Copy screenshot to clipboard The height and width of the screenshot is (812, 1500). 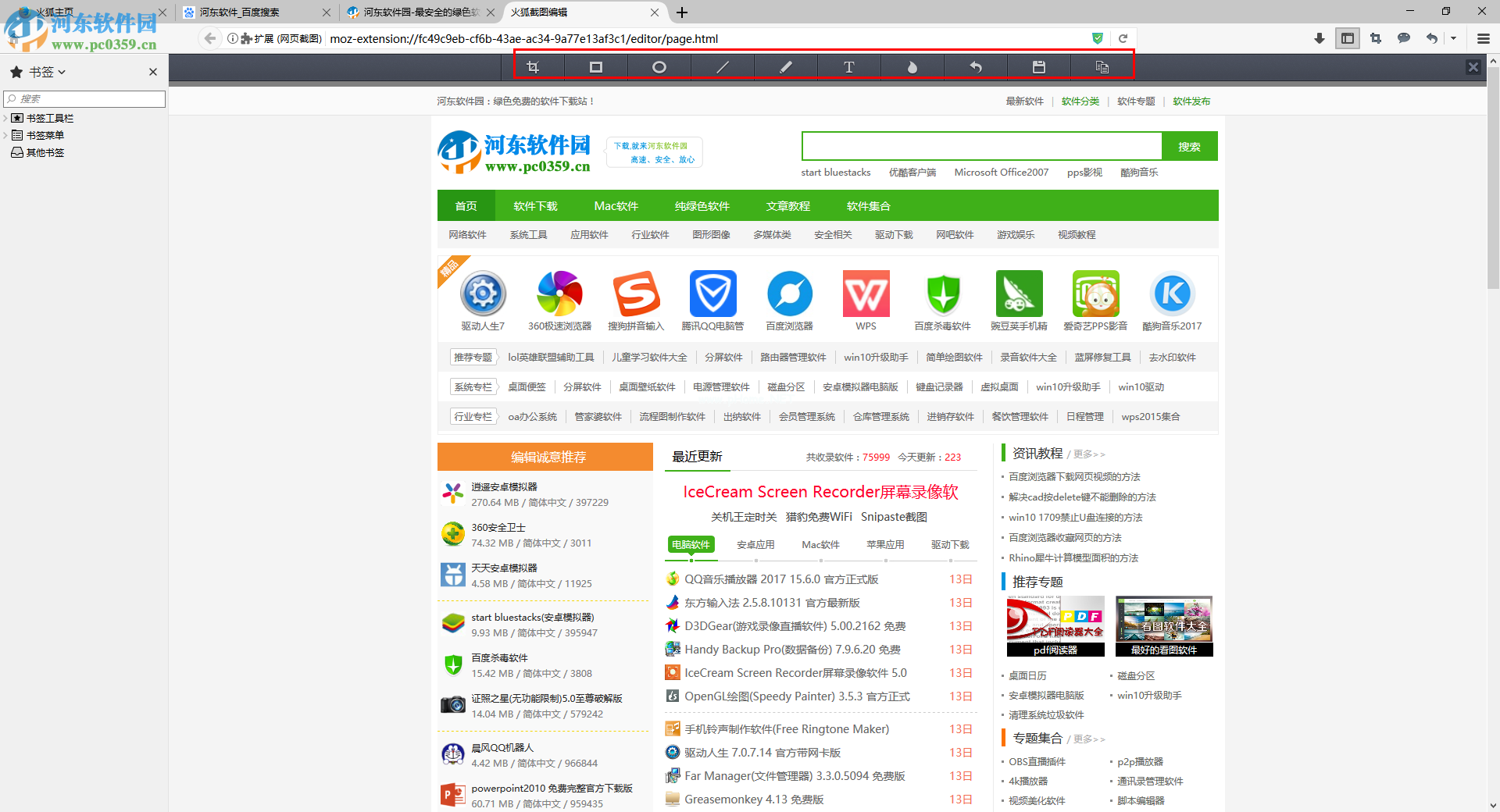pos(1102,67)
